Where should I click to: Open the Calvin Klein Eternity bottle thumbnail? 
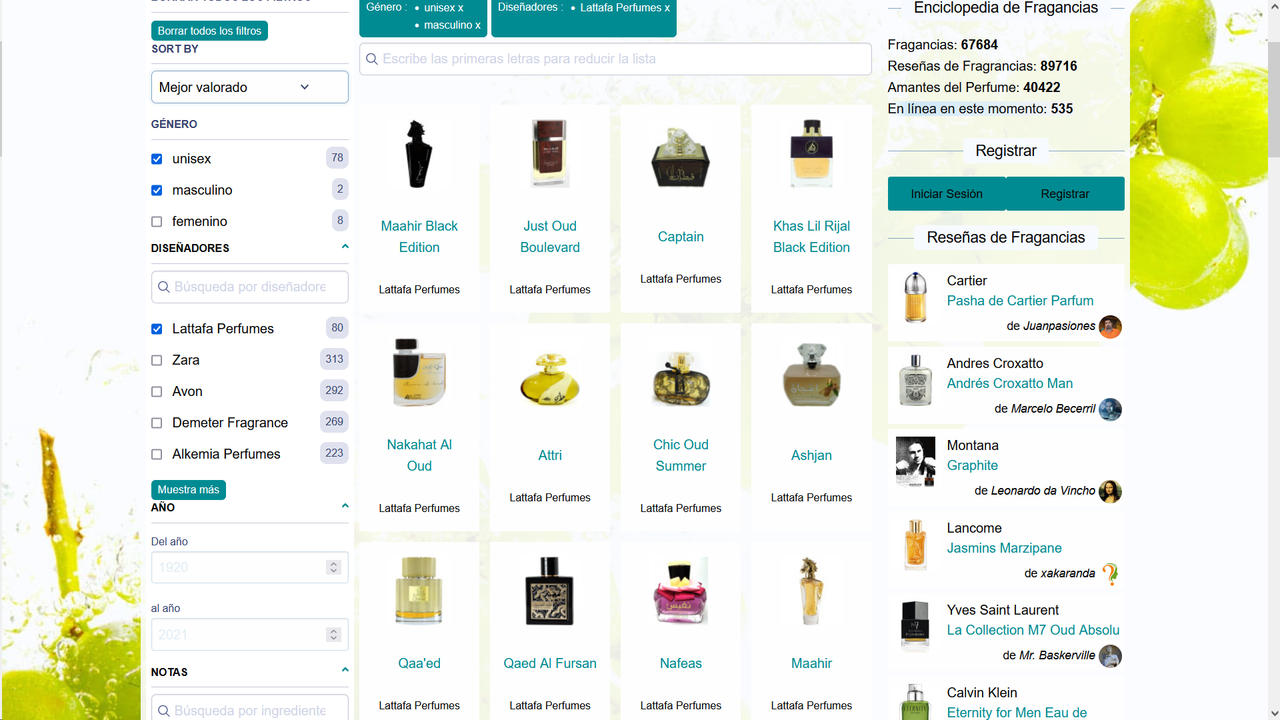[x=915, y=702]
